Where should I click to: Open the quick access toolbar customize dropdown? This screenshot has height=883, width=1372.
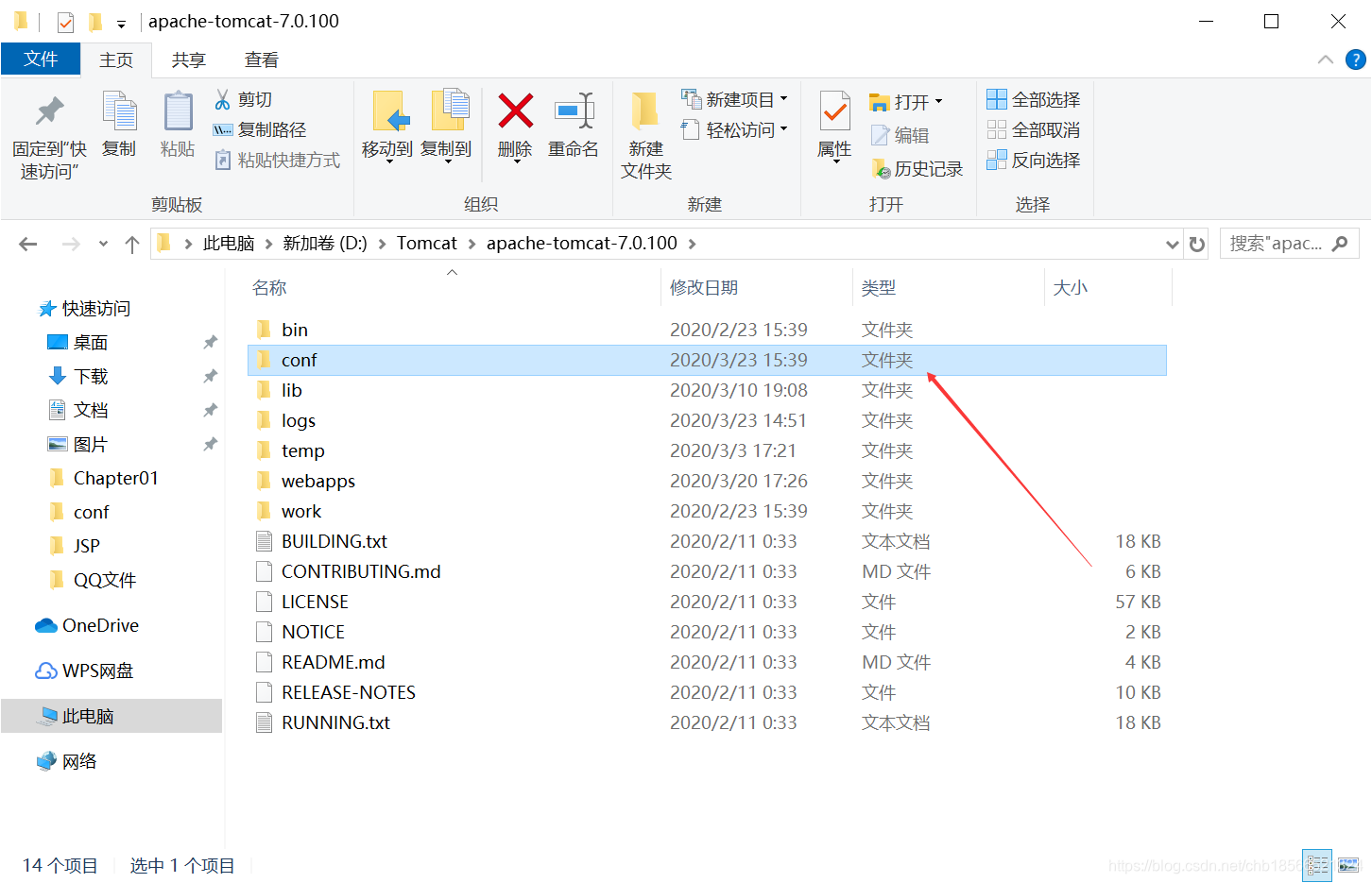coord(121,23)
